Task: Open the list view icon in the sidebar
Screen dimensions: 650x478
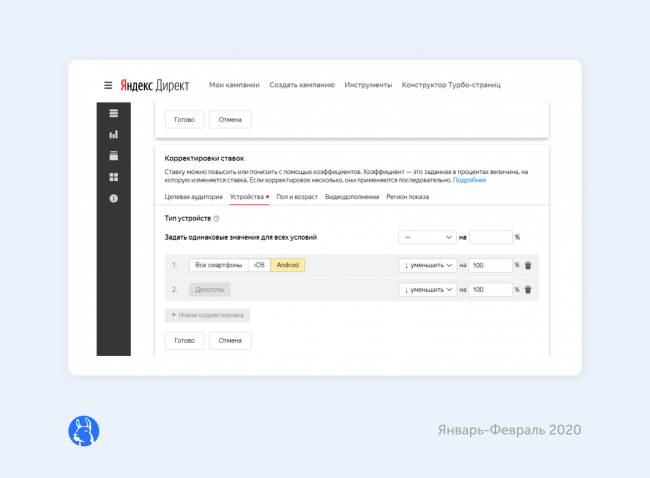Action: [x=113, y=112]
